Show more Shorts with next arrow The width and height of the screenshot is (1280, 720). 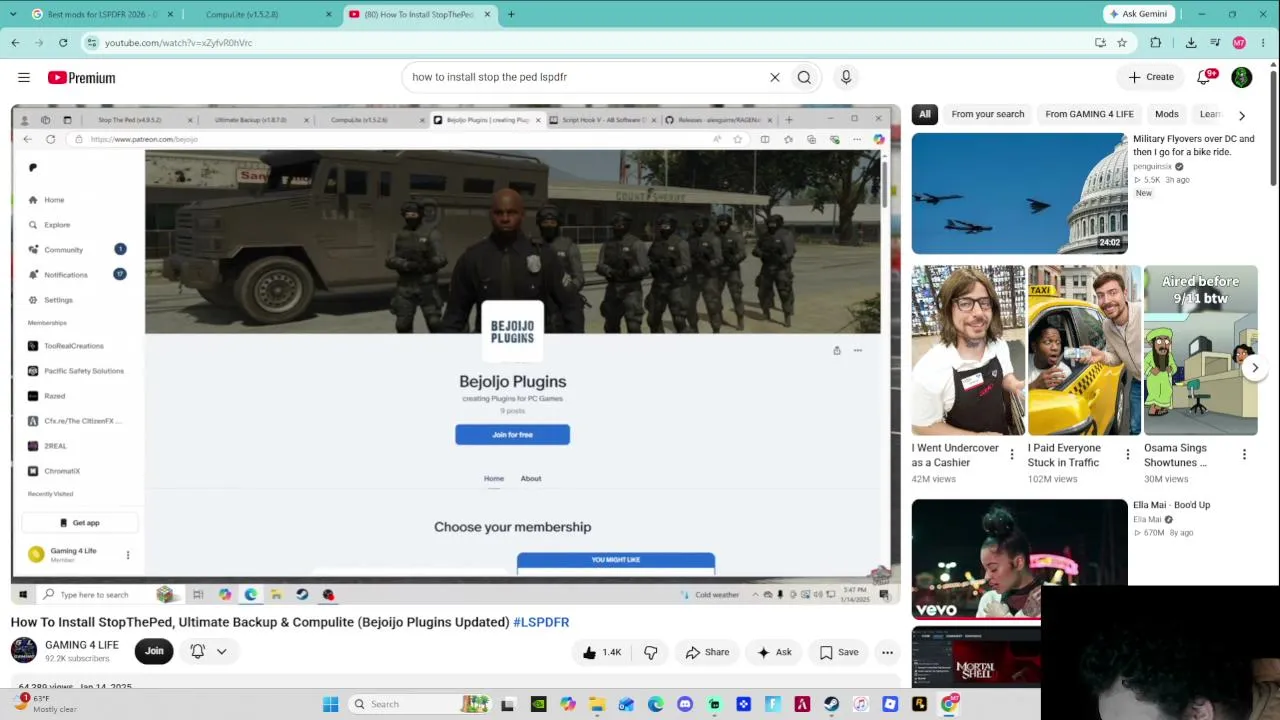point(1255,368)
